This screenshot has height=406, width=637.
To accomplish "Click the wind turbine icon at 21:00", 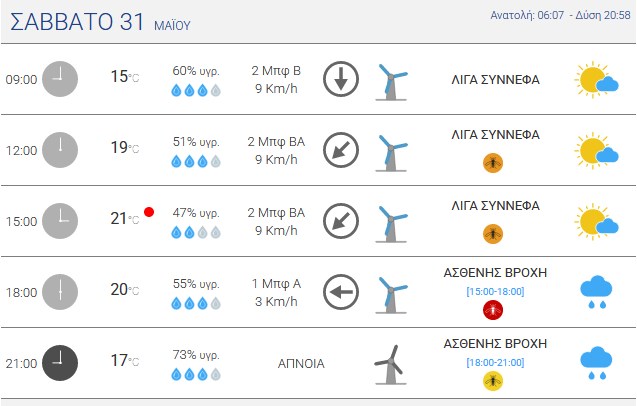I will click(x=390, y=365).
